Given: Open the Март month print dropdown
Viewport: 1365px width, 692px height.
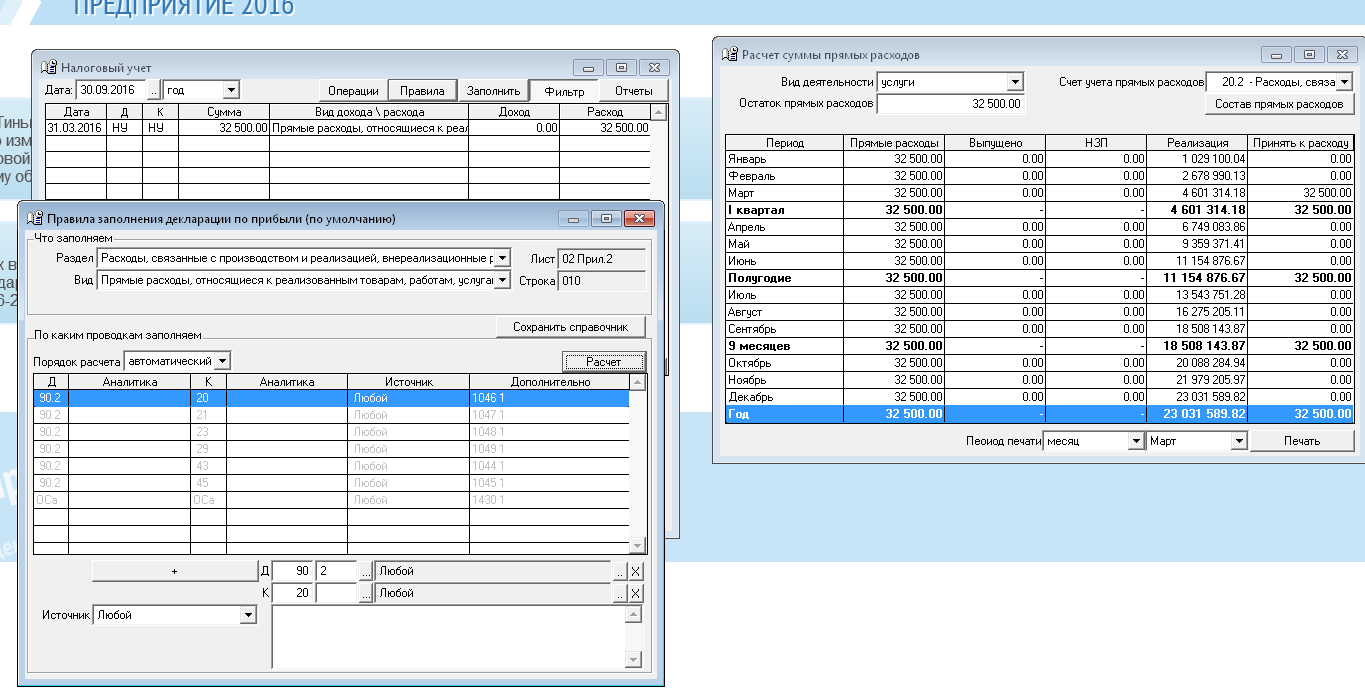Looking at the screenshot, I should [1239, 441].
